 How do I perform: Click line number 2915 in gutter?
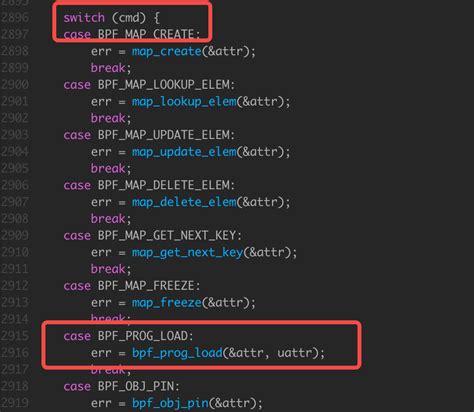click(15, 336)
